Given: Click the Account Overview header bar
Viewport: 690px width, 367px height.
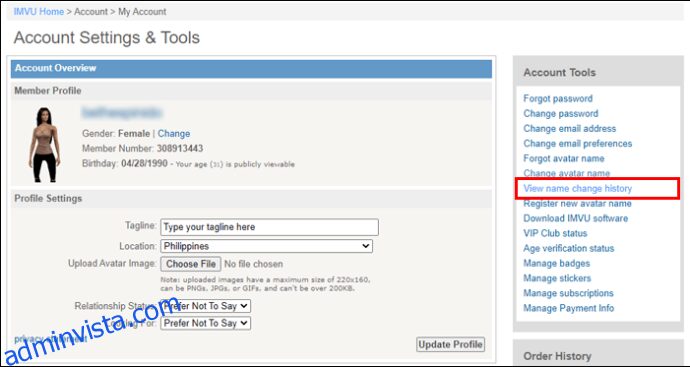Looking at the screenshot, I should 251,69.
